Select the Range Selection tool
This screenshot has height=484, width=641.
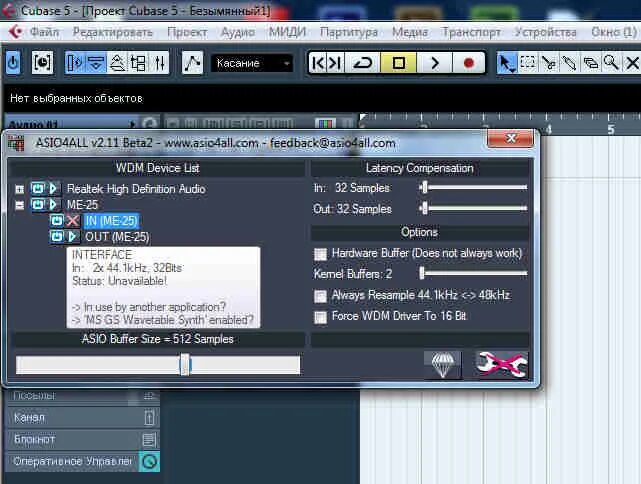pyautogui.click(x=527, y=63)
